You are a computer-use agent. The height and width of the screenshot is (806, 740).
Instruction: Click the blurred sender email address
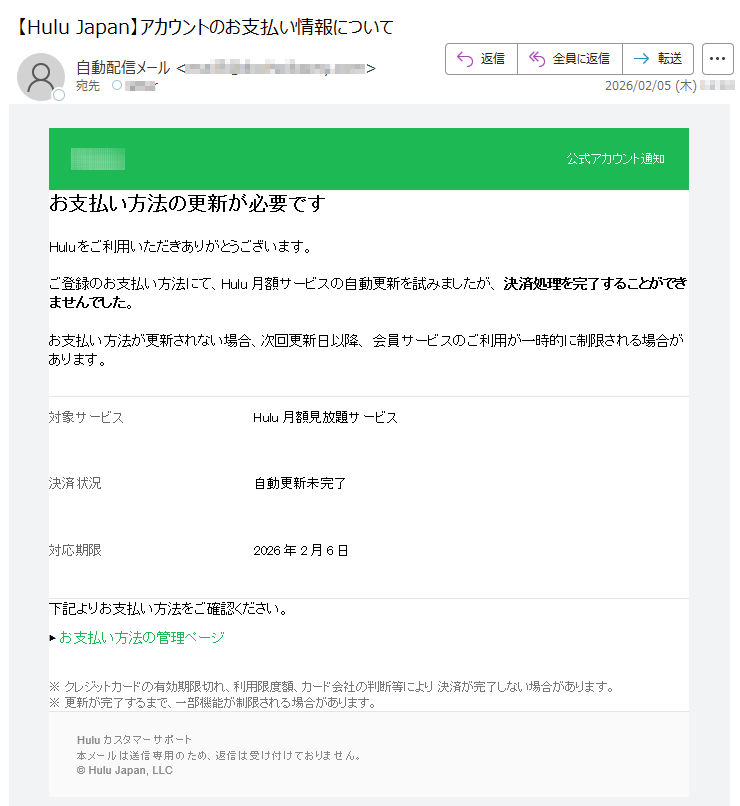pyautogui.click(x=275, y=68)
